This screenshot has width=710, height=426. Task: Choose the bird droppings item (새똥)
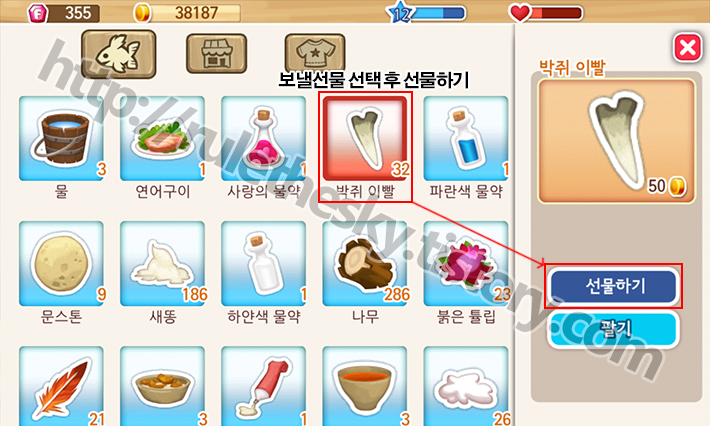coord(162,264)
